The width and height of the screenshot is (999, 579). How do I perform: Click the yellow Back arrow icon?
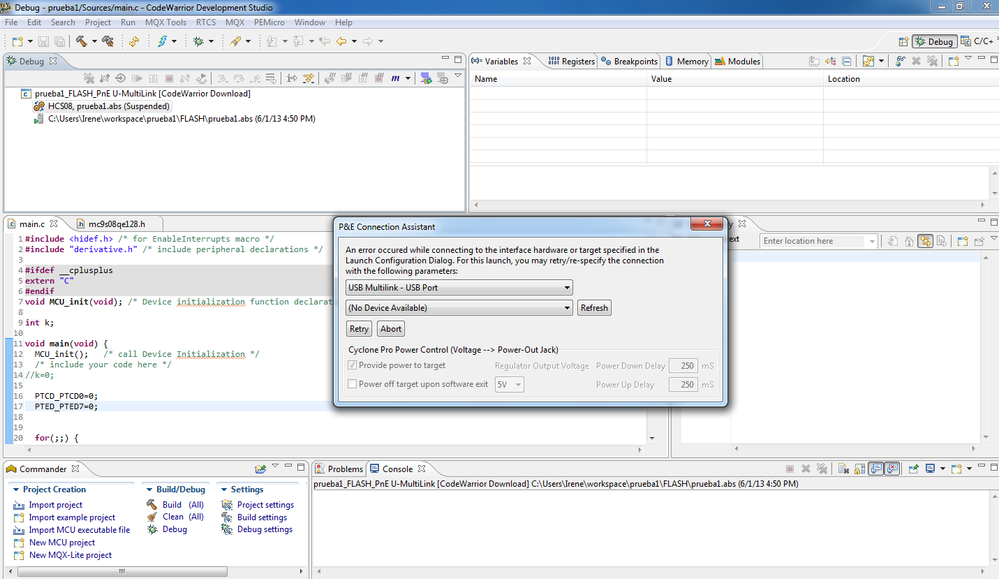point(341,41)
